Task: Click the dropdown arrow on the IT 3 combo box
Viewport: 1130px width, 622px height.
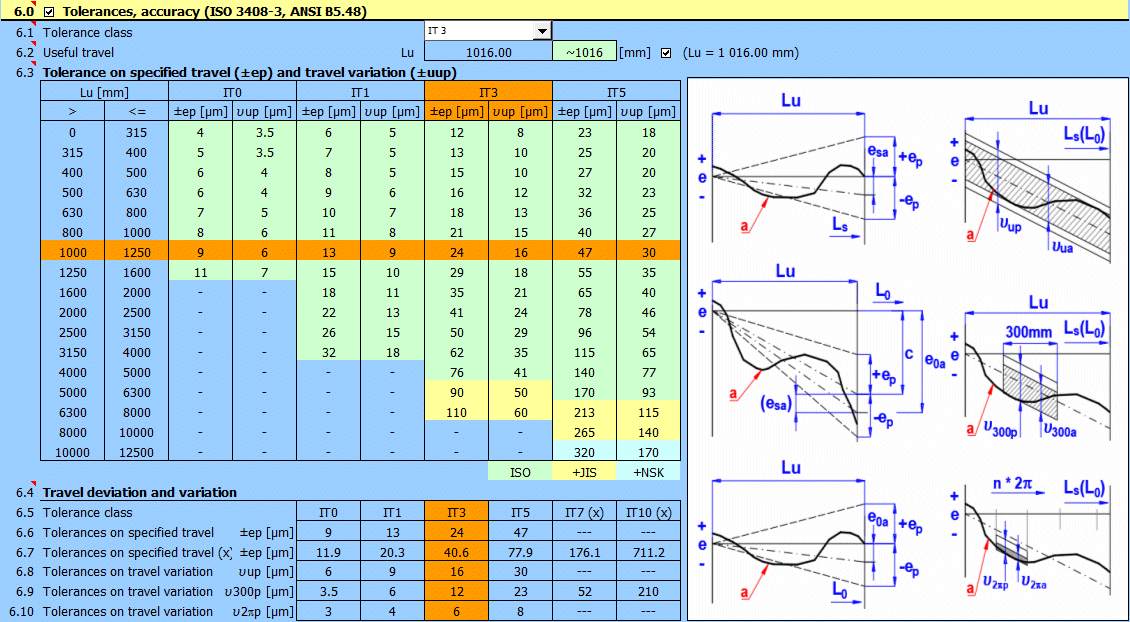Action: (x=540, y=30)
